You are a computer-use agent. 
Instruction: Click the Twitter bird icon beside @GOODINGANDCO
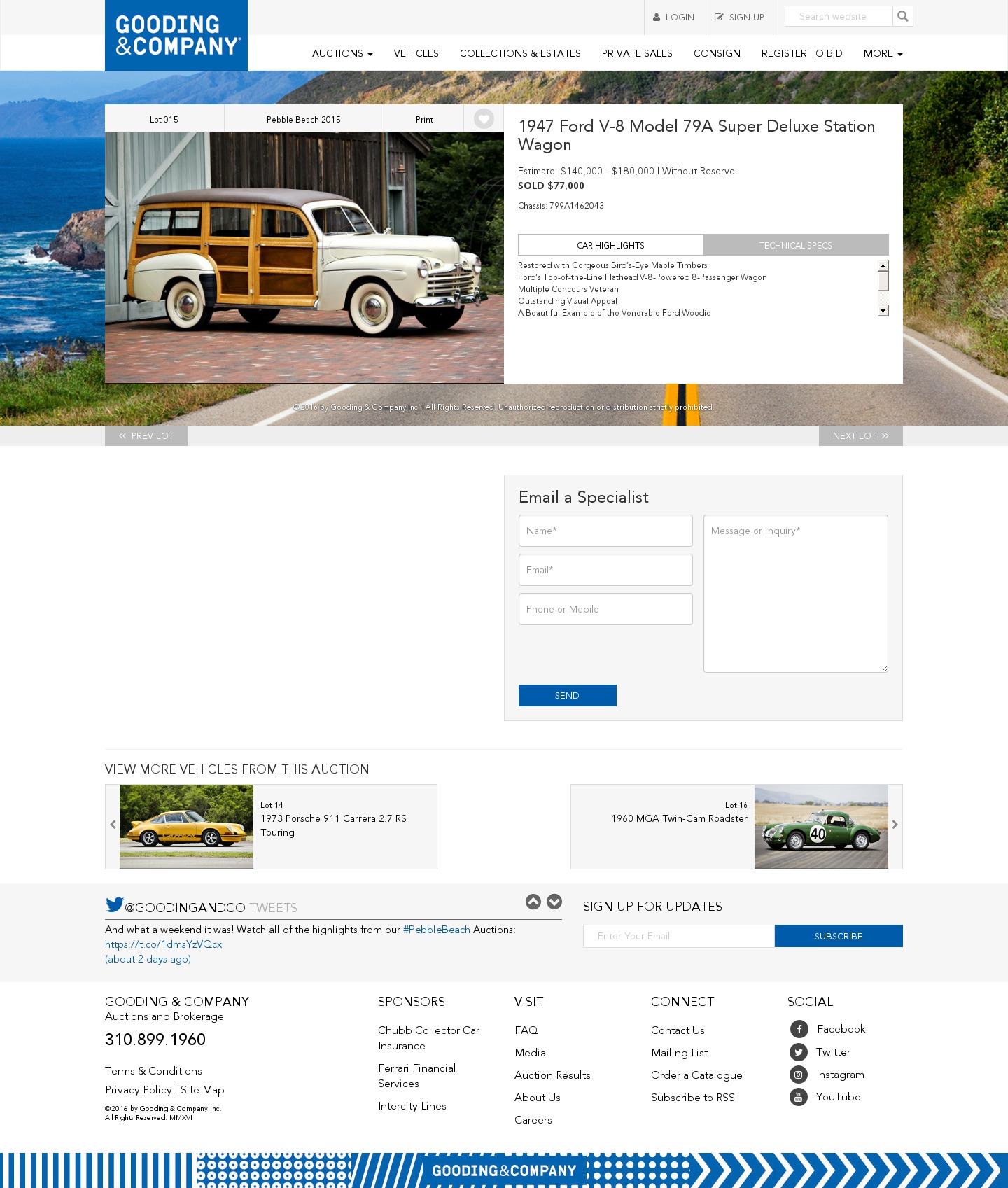coord(115,904)
